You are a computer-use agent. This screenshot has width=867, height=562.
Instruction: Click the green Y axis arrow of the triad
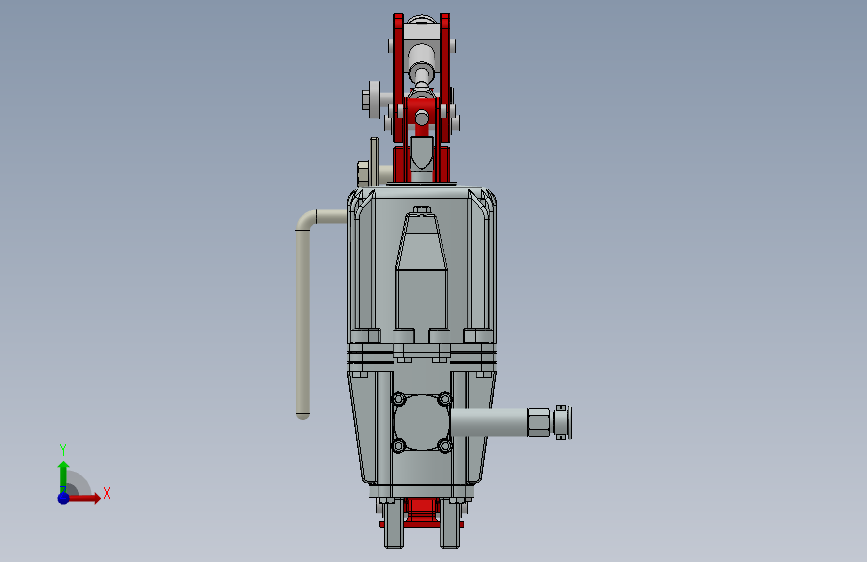point(64,476)
